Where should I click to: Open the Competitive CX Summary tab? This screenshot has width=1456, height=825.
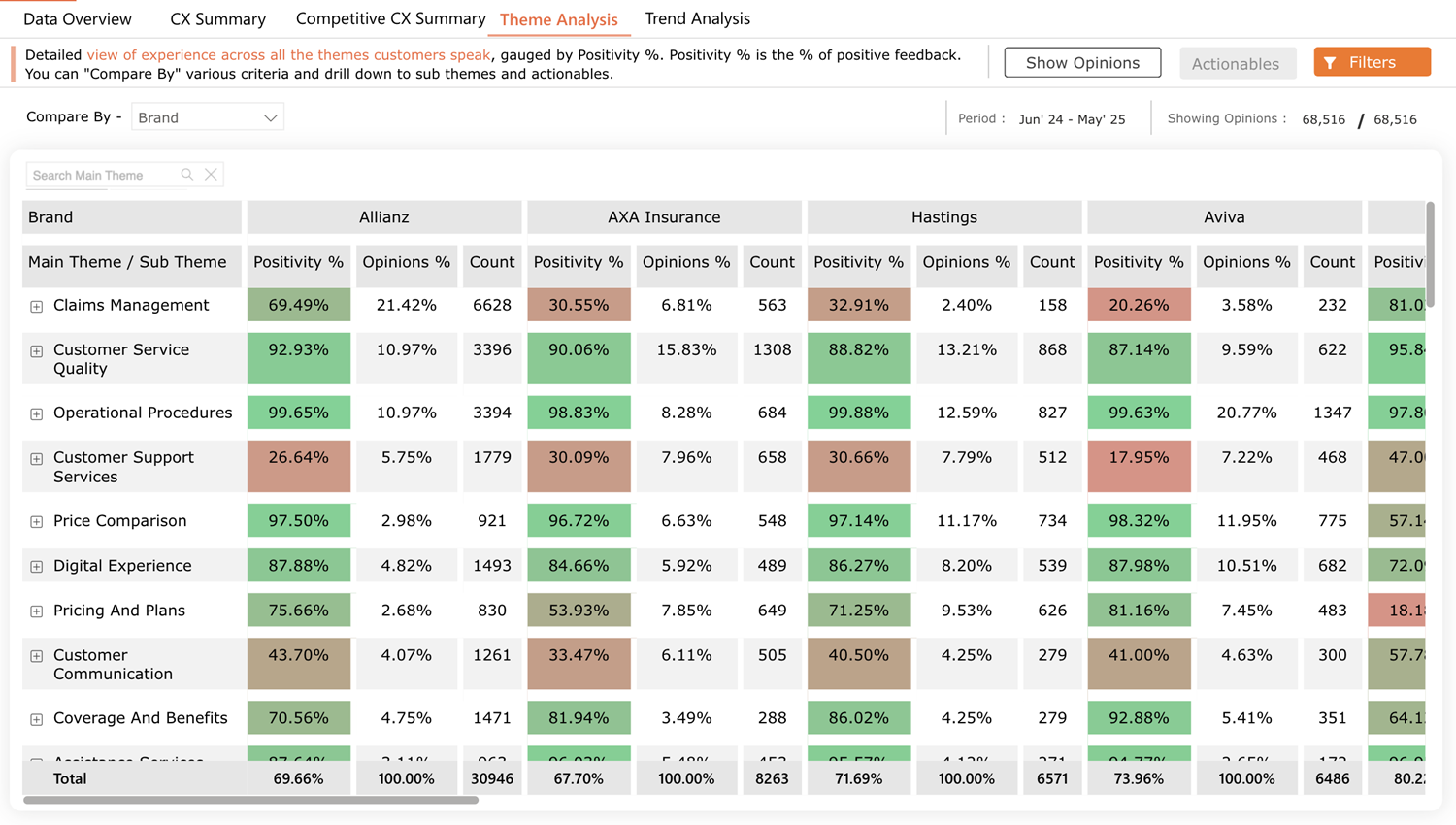pos(390,18)
